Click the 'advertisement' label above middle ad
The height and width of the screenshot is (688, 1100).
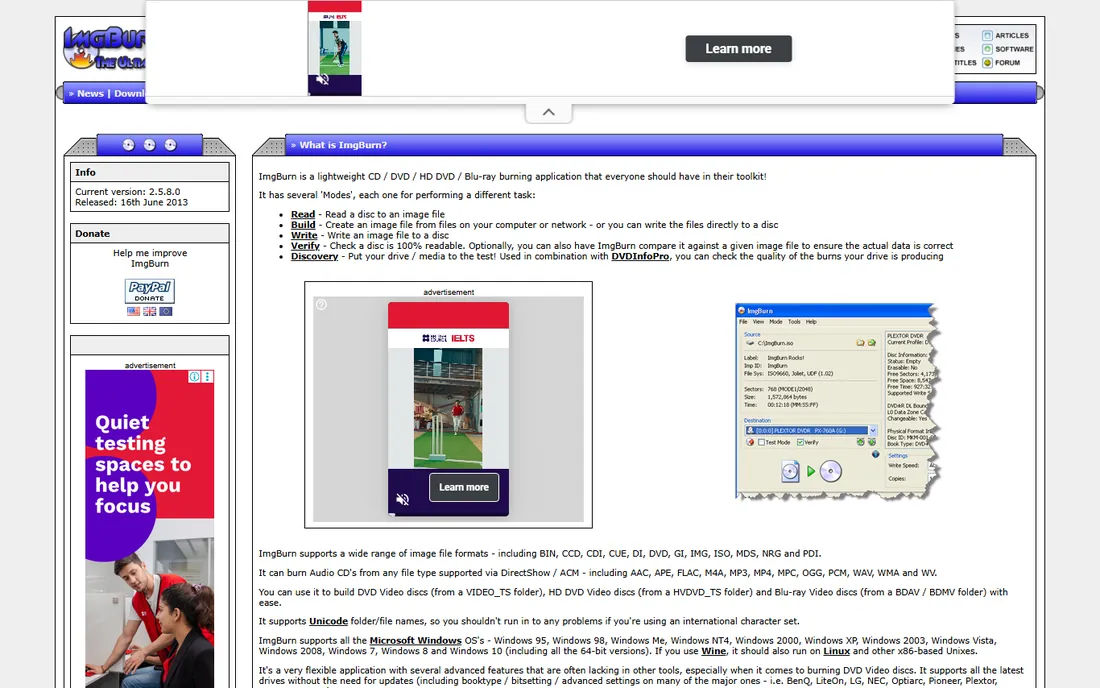448,292
